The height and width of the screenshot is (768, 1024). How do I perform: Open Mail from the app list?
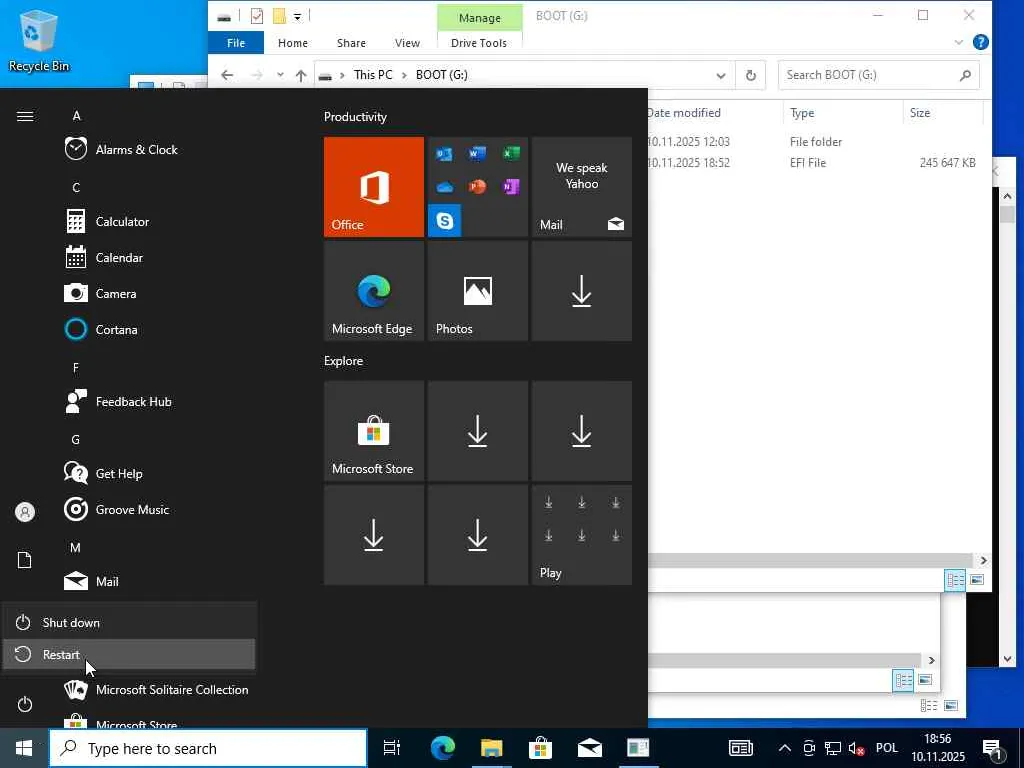[x=91, y=581]
